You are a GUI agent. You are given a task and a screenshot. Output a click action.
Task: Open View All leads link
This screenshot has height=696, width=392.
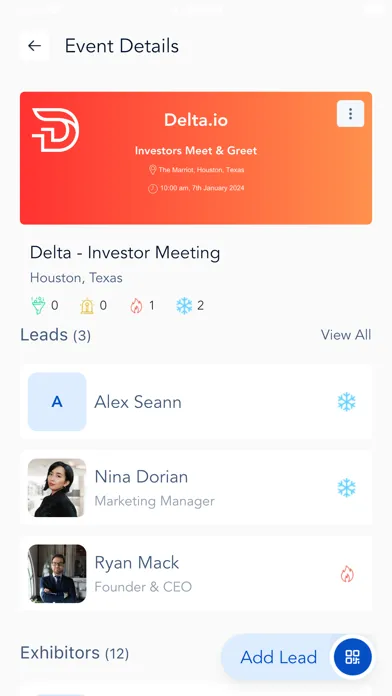pos(346,335)
